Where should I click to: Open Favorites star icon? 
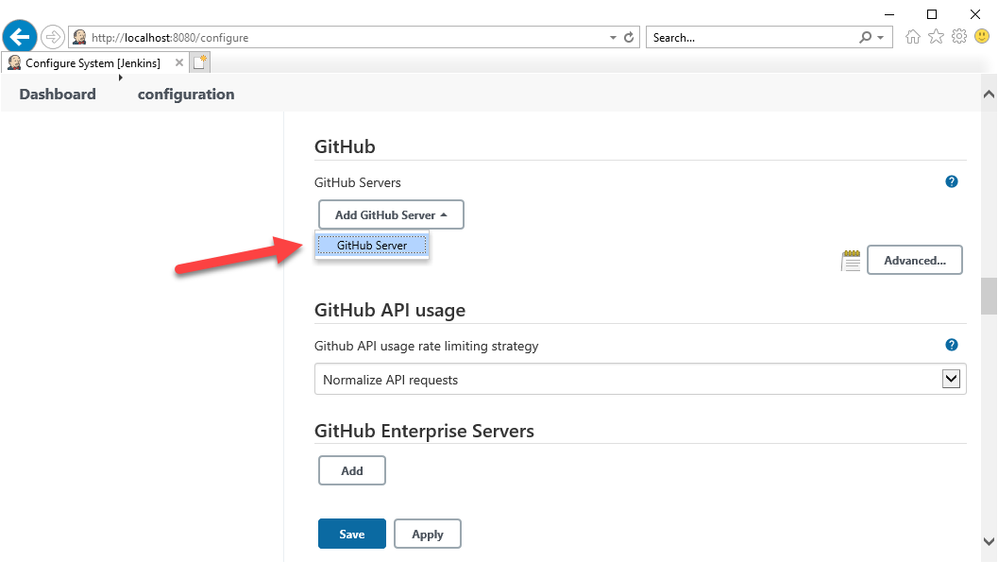click(936, 36)
